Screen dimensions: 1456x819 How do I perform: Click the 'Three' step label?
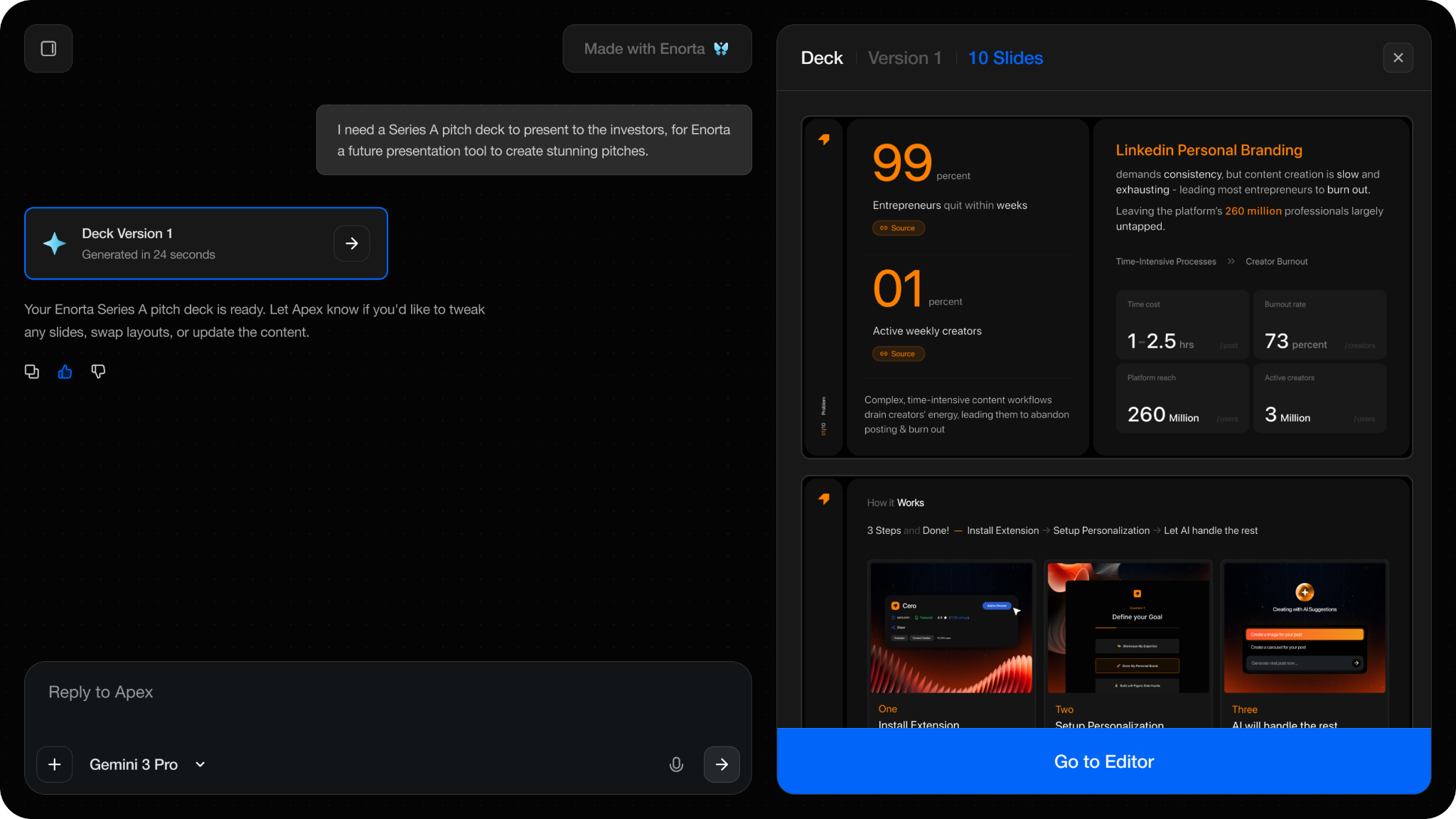point(1244,710)
